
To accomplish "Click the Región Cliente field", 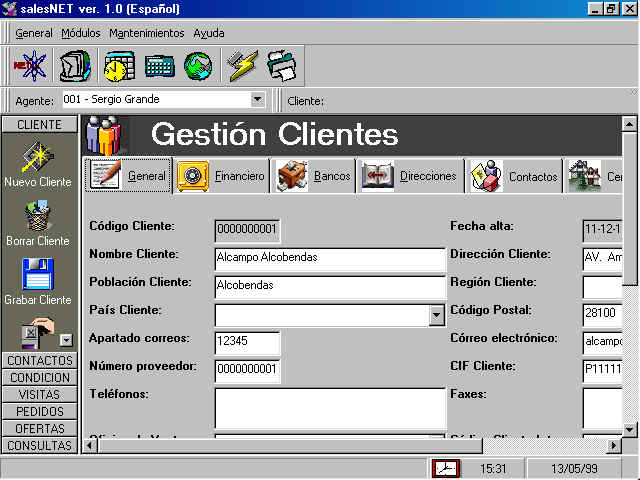I will click(602, 287).
